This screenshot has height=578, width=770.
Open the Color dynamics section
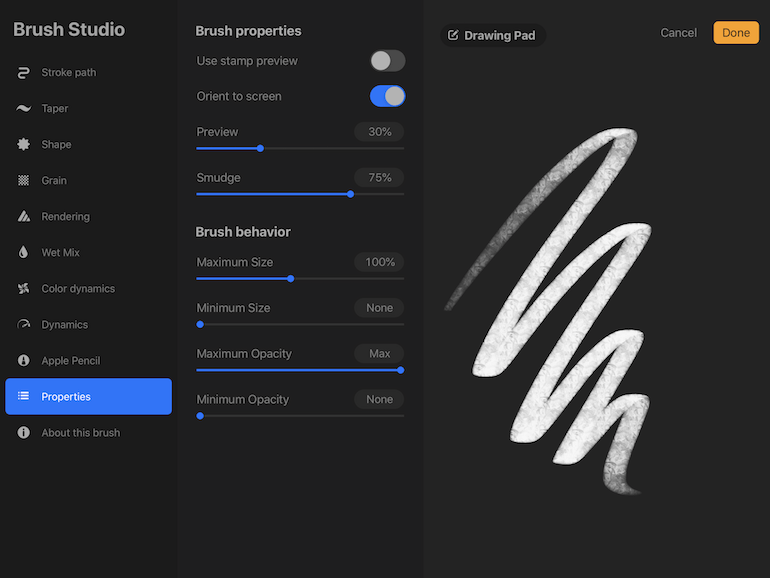(88, 288)
